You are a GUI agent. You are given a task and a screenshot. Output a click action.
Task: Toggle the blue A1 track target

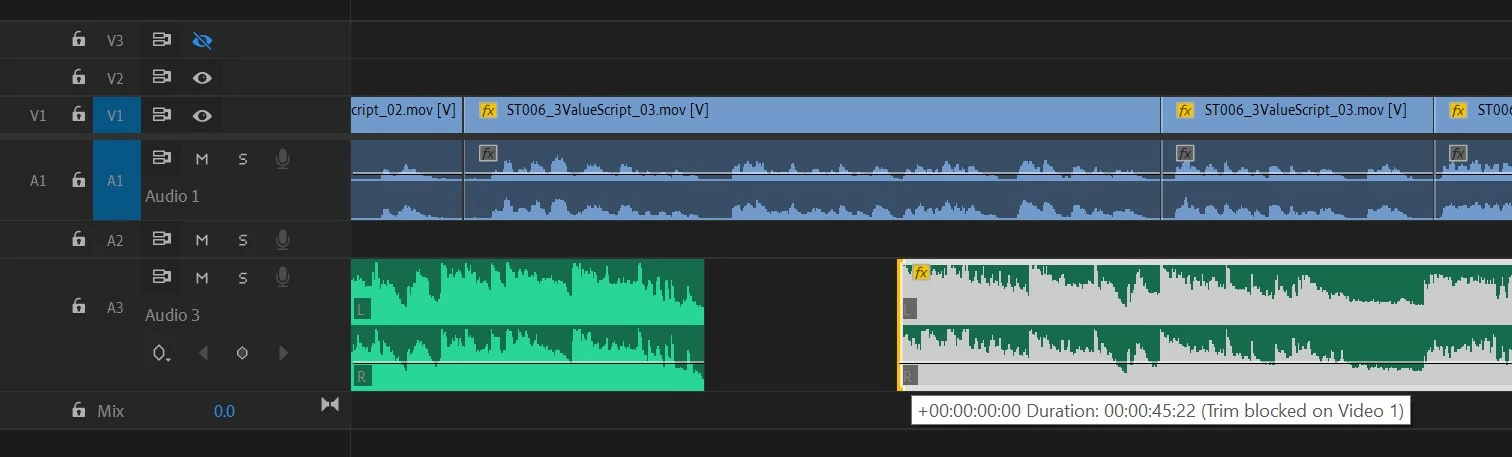(x=116, y=180)
